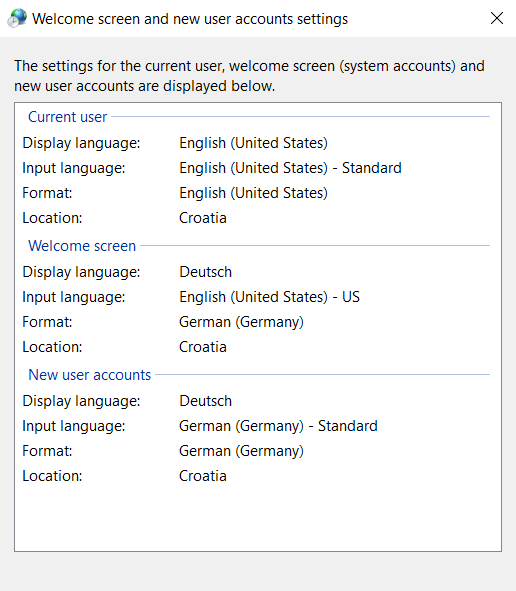Image resolution: width=516 pixels, height=591 pixels.
Task: Click English (United States) - US input value
Action: 269,297
